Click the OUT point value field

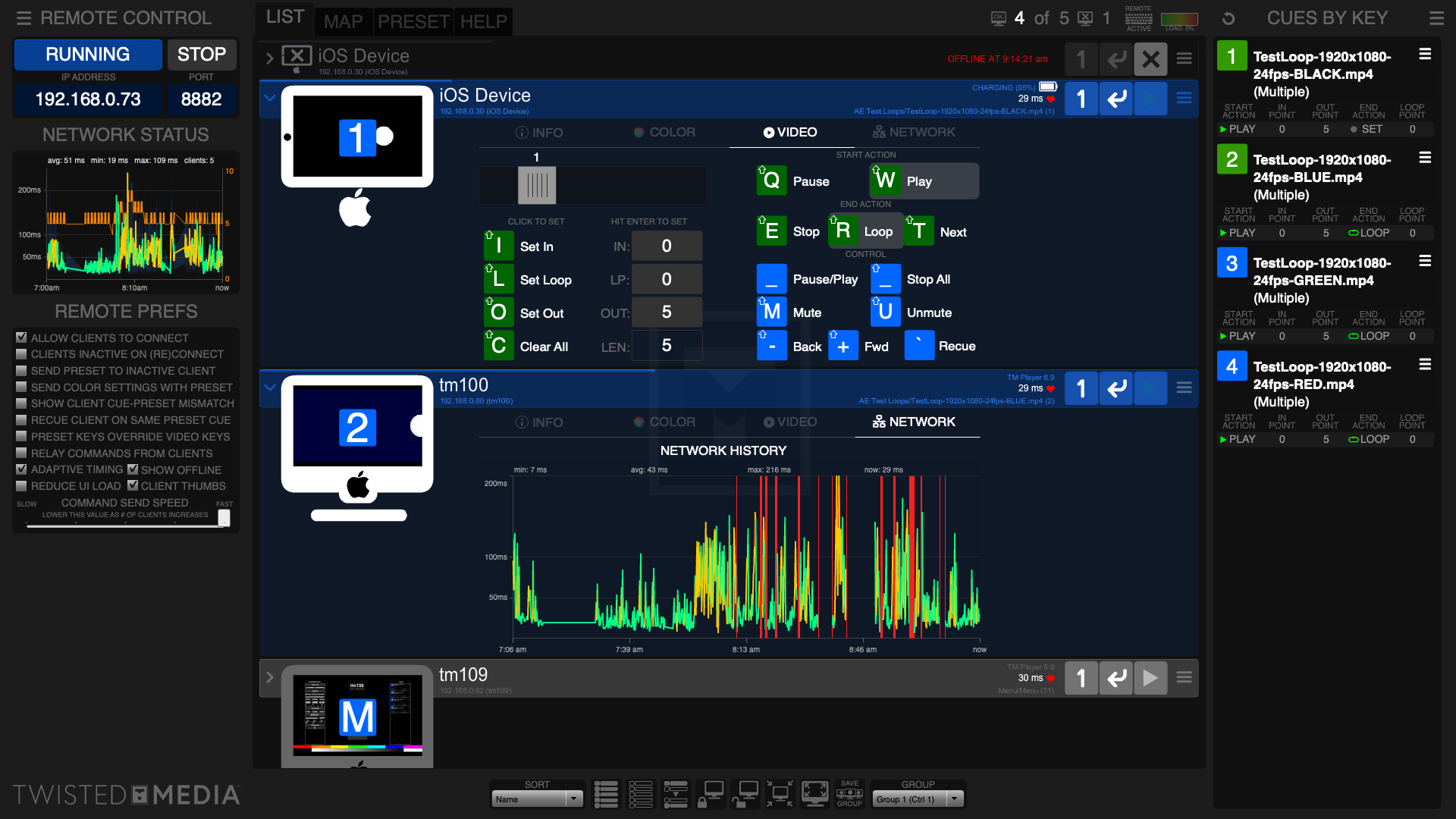667,312
